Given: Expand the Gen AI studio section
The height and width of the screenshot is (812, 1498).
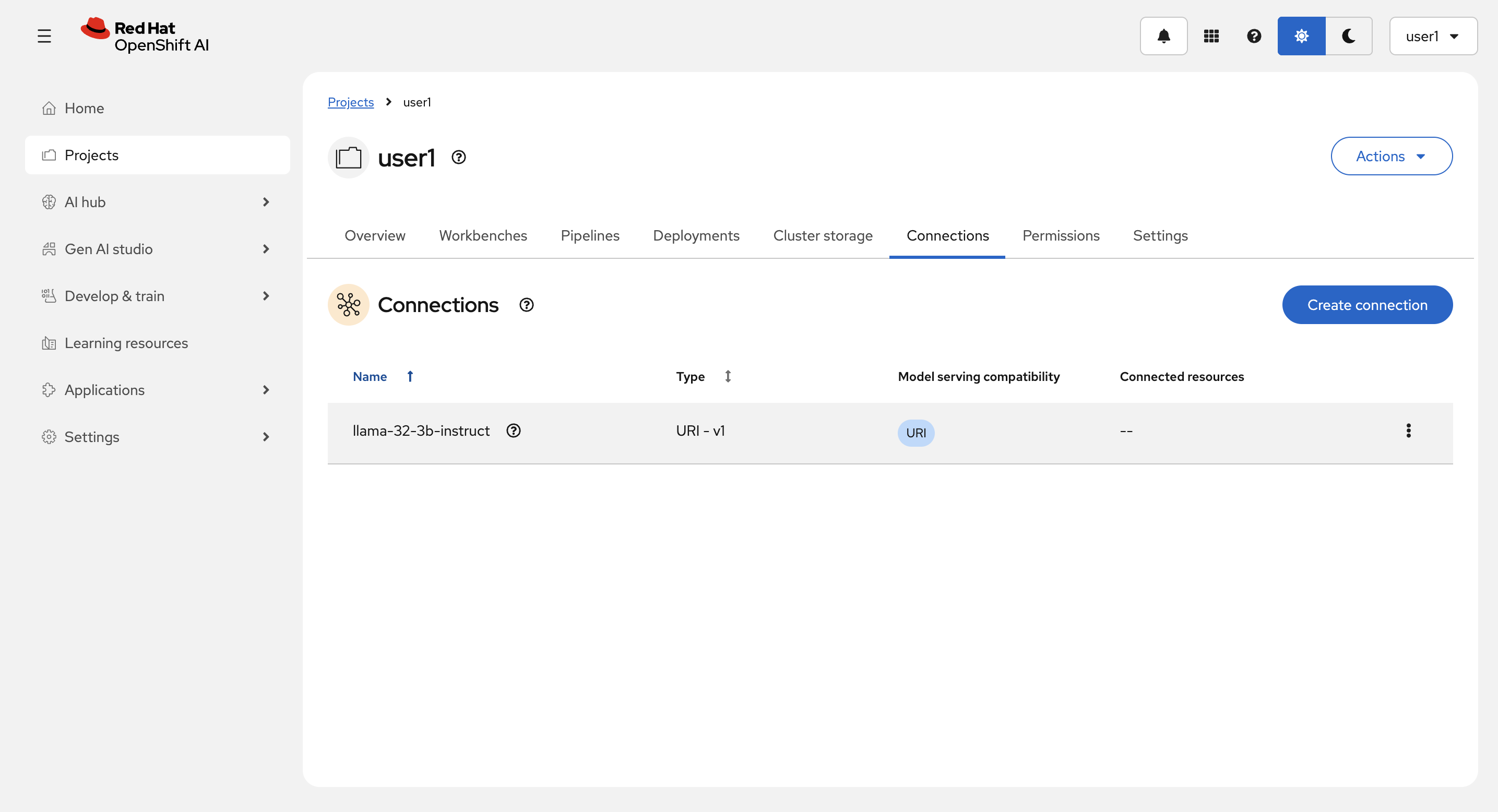Looking at the screenshot, I should click(x=157, y=249).
